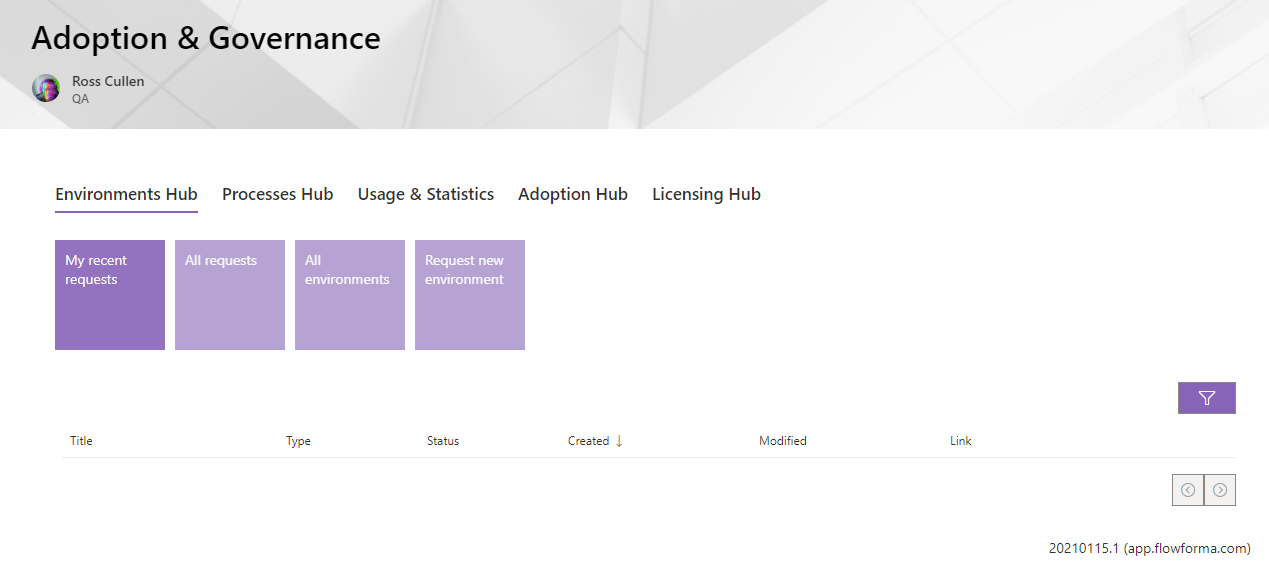Switch to Processes Hub tab
The image size is (1269, 569).
click(277, 195)
